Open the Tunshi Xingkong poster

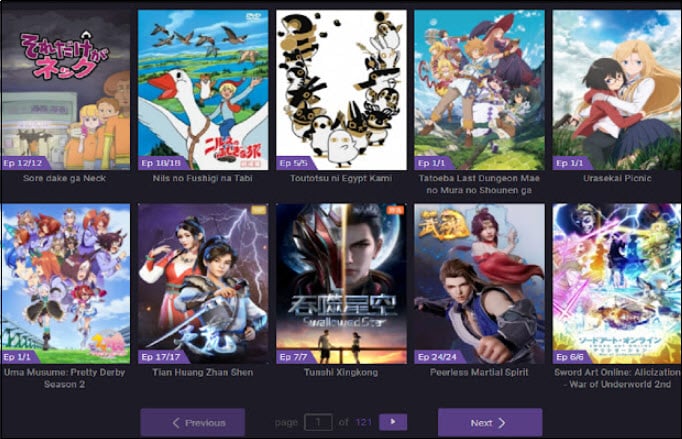(x=341, y=284)
